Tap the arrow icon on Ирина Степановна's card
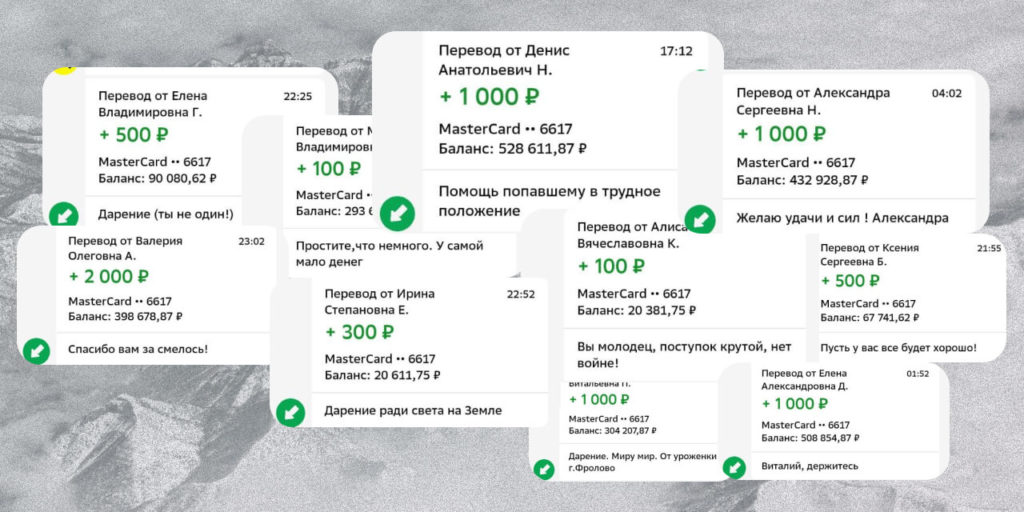1024x512 pixels. pyautogui.click(x=290, y=411)
